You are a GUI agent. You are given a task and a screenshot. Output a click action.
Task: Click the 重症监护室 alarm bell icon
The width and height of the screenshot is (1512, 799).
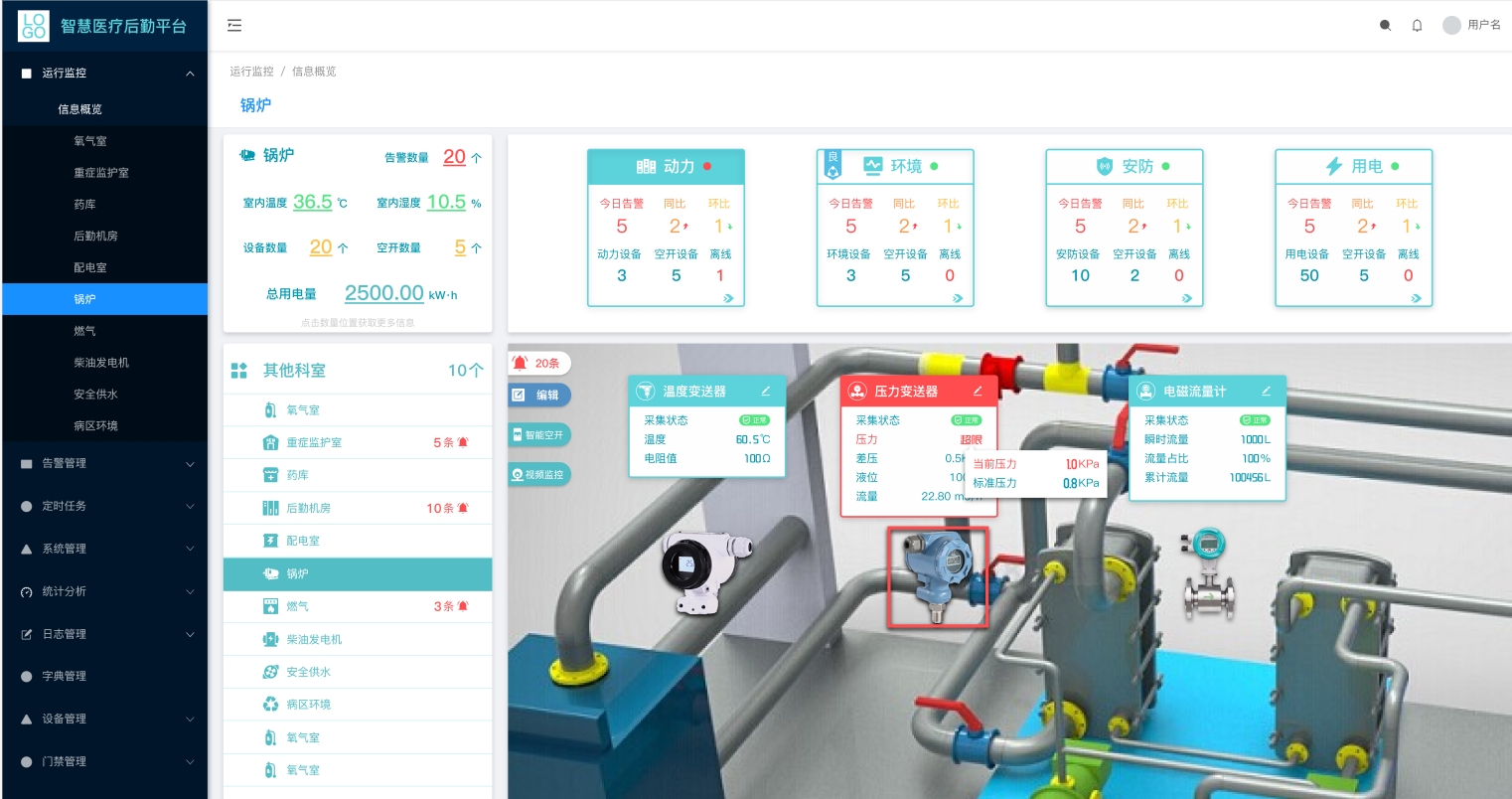[463, 443]
